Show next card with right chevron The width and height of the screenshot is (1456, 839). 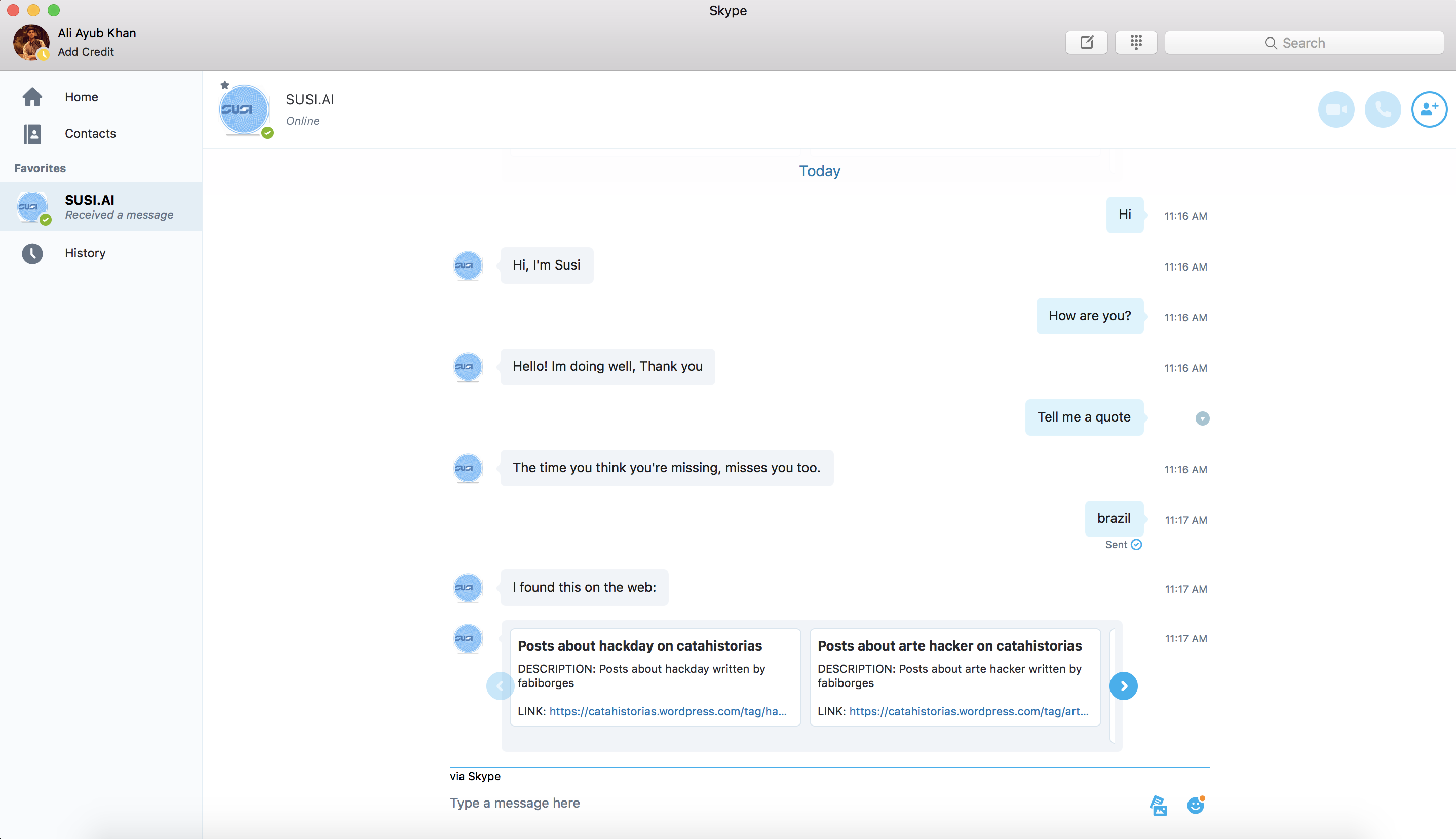pyautogui.click(x=1123, y=685)
